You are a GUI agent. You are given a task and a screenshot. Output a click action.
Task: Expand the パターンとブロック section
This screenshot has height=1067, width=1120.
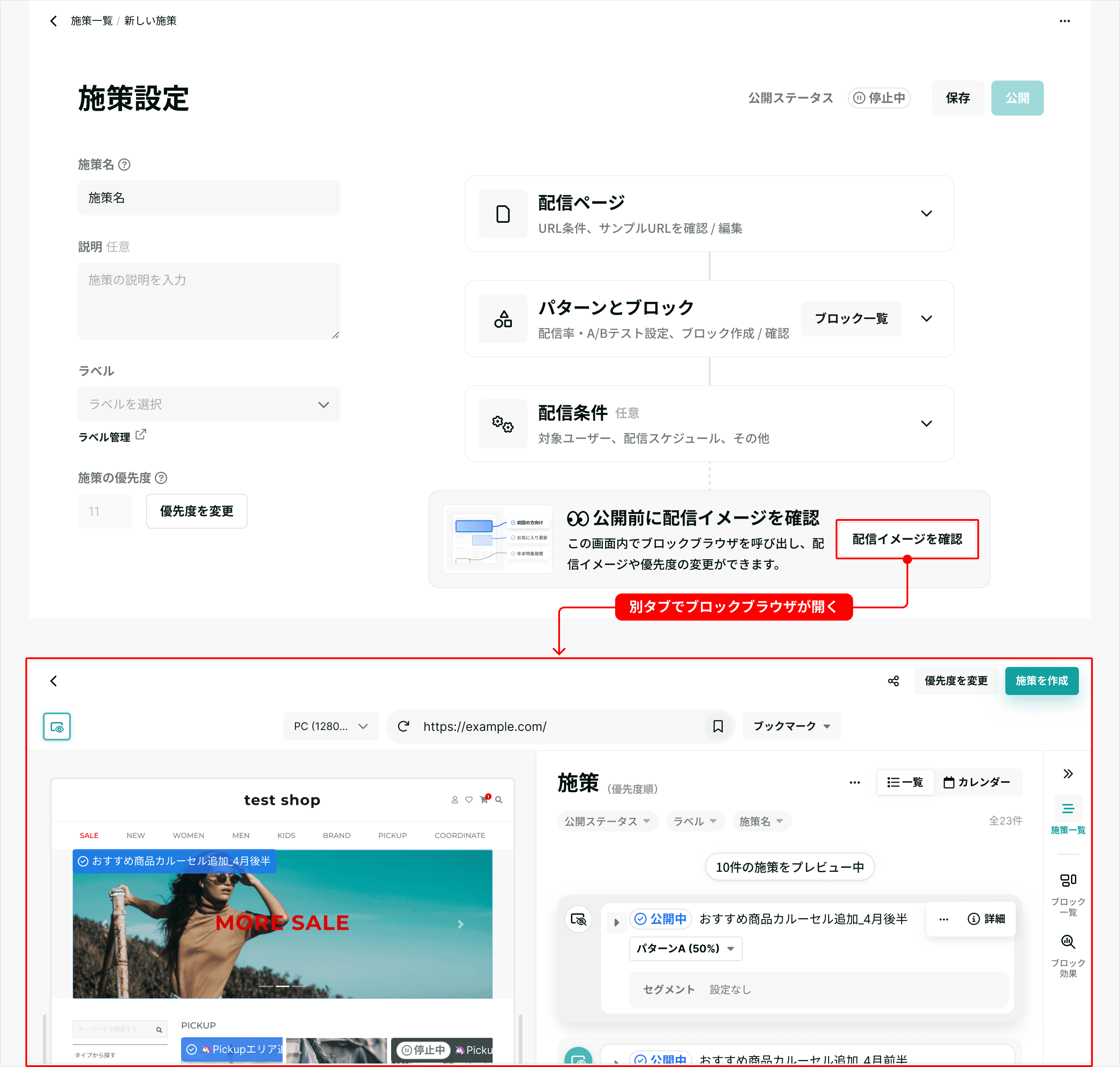click(x=927, y=319)
